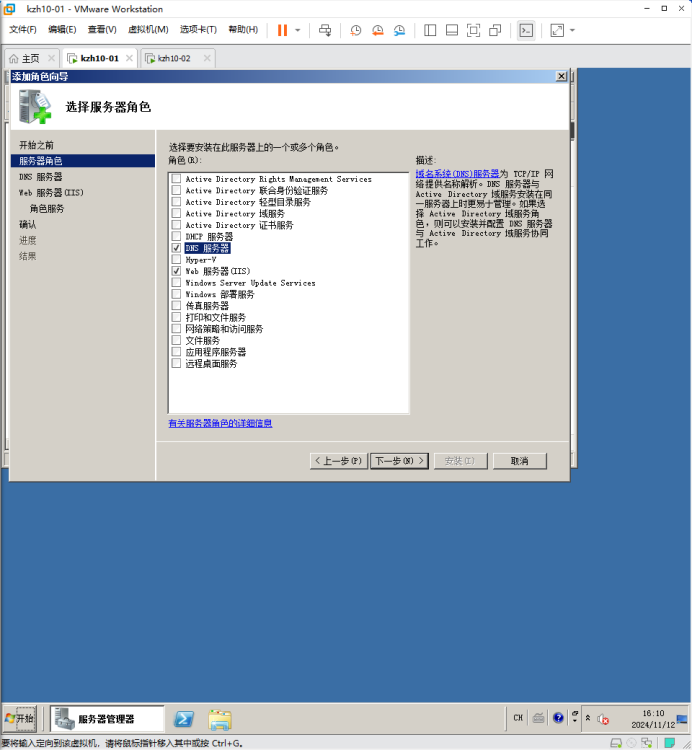The width and height of the screenshot is (693, 750).
Task: Check Active Directory 联合身份验证服务
Action: click(176, 190)
